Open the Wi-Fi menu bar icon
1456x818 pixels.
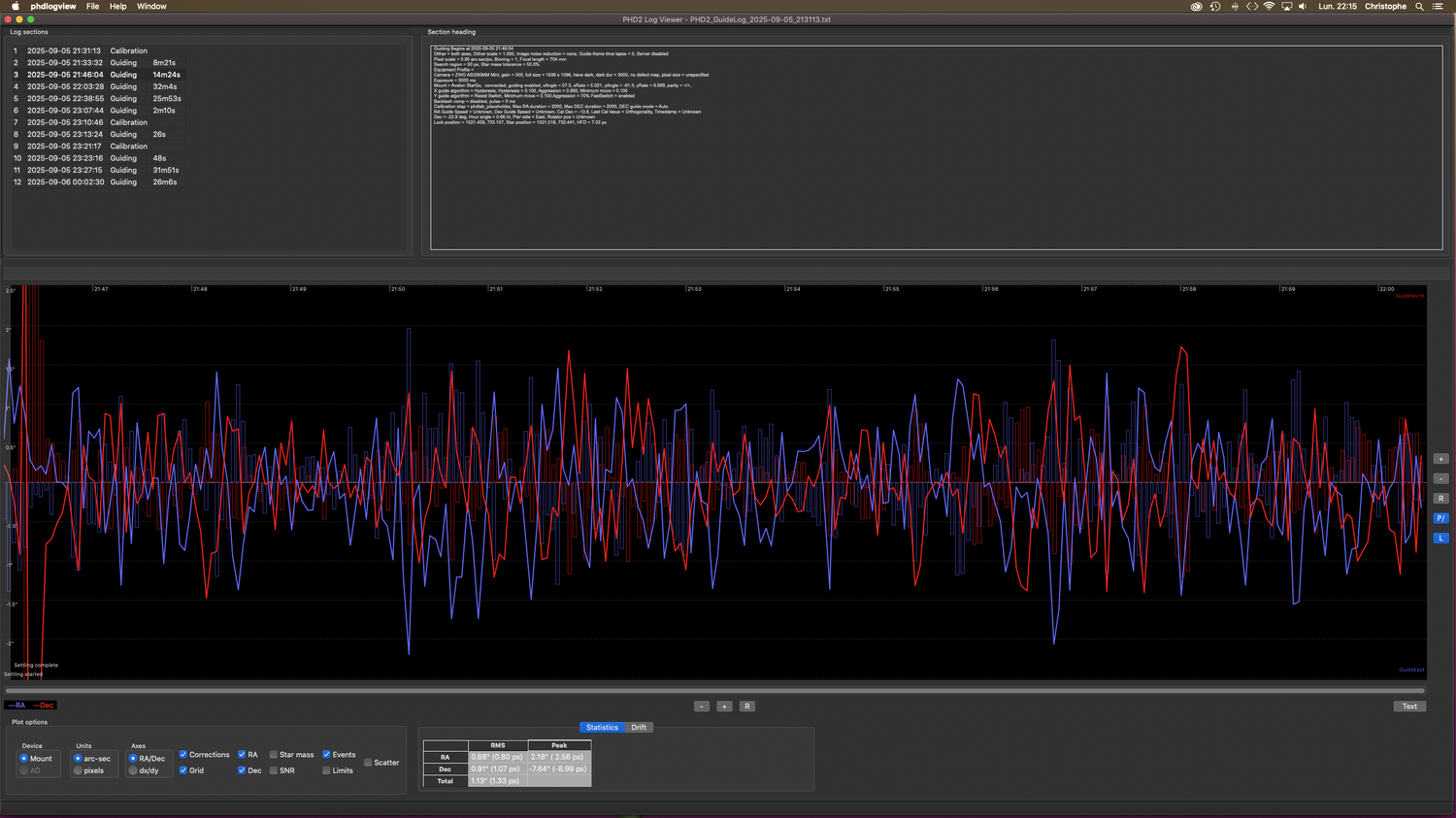click(1269, 7)
